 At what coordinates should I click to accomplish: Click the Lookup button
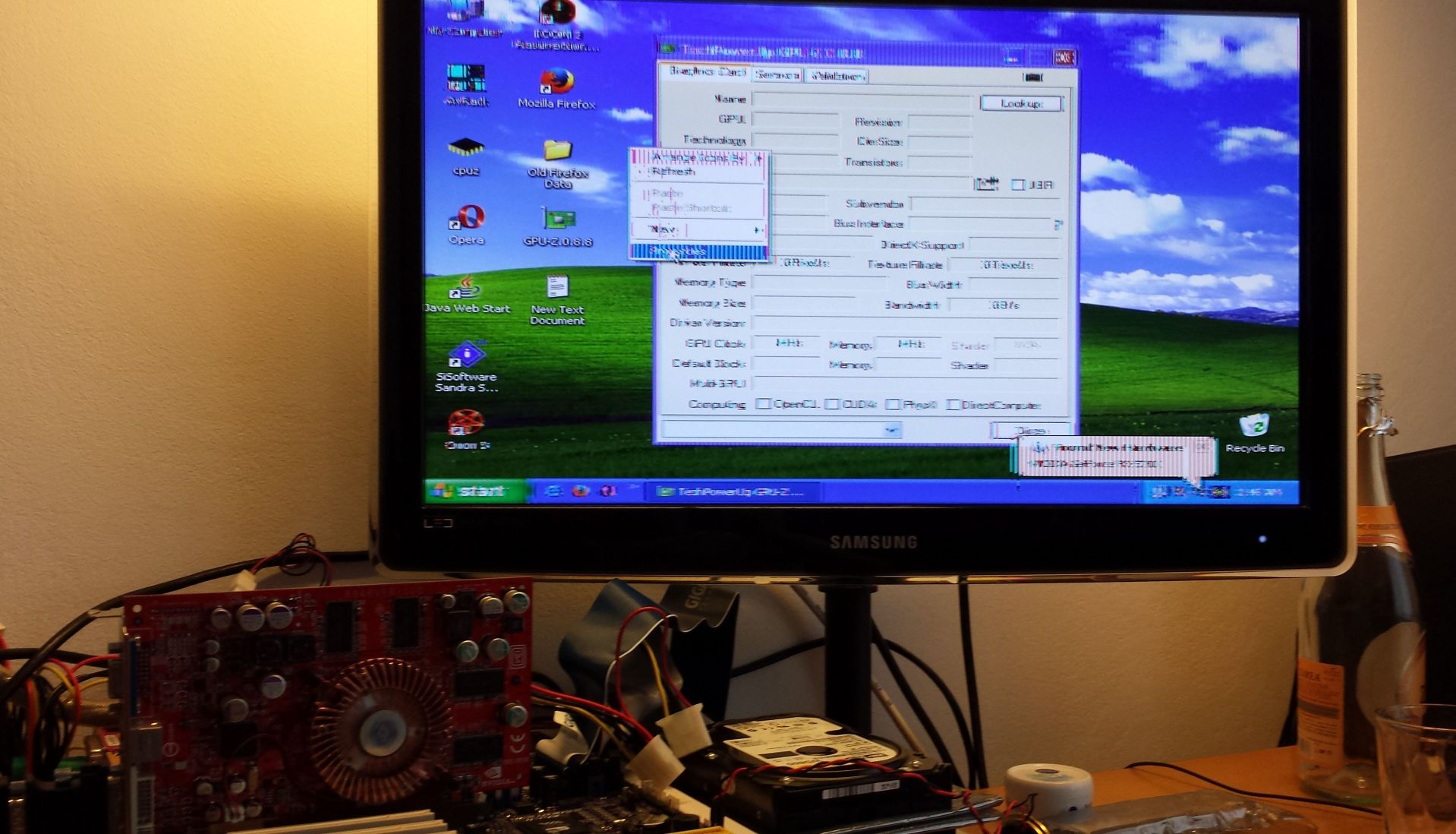point(1021,103)
